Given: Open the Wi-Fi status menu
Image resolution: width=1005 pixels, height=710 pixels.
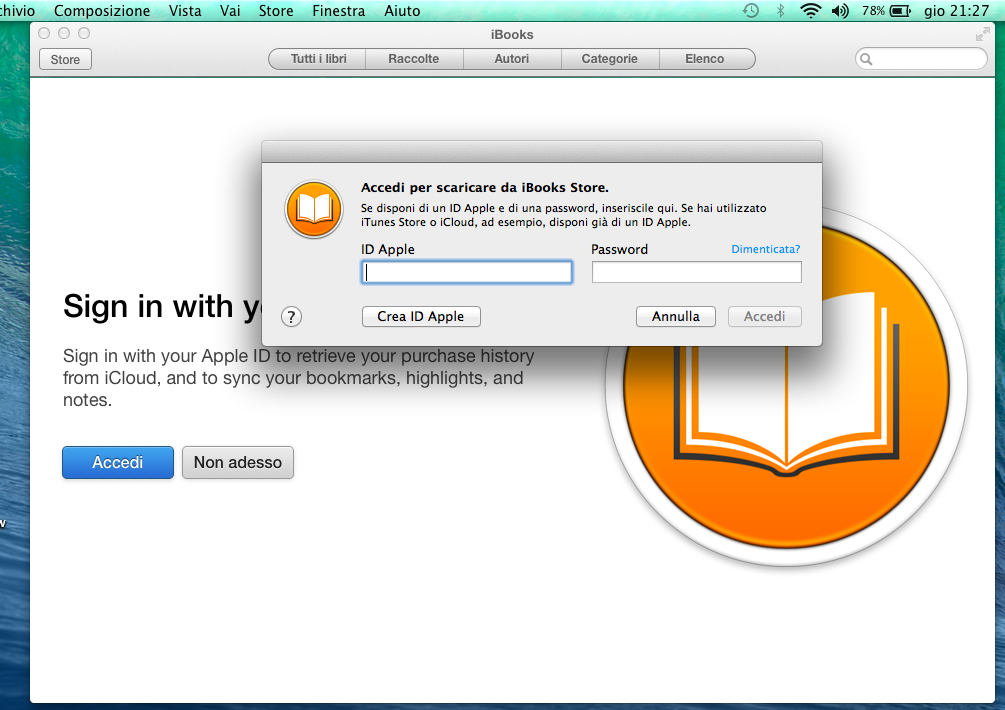Looking at the screenshot, I should [810, 11].
